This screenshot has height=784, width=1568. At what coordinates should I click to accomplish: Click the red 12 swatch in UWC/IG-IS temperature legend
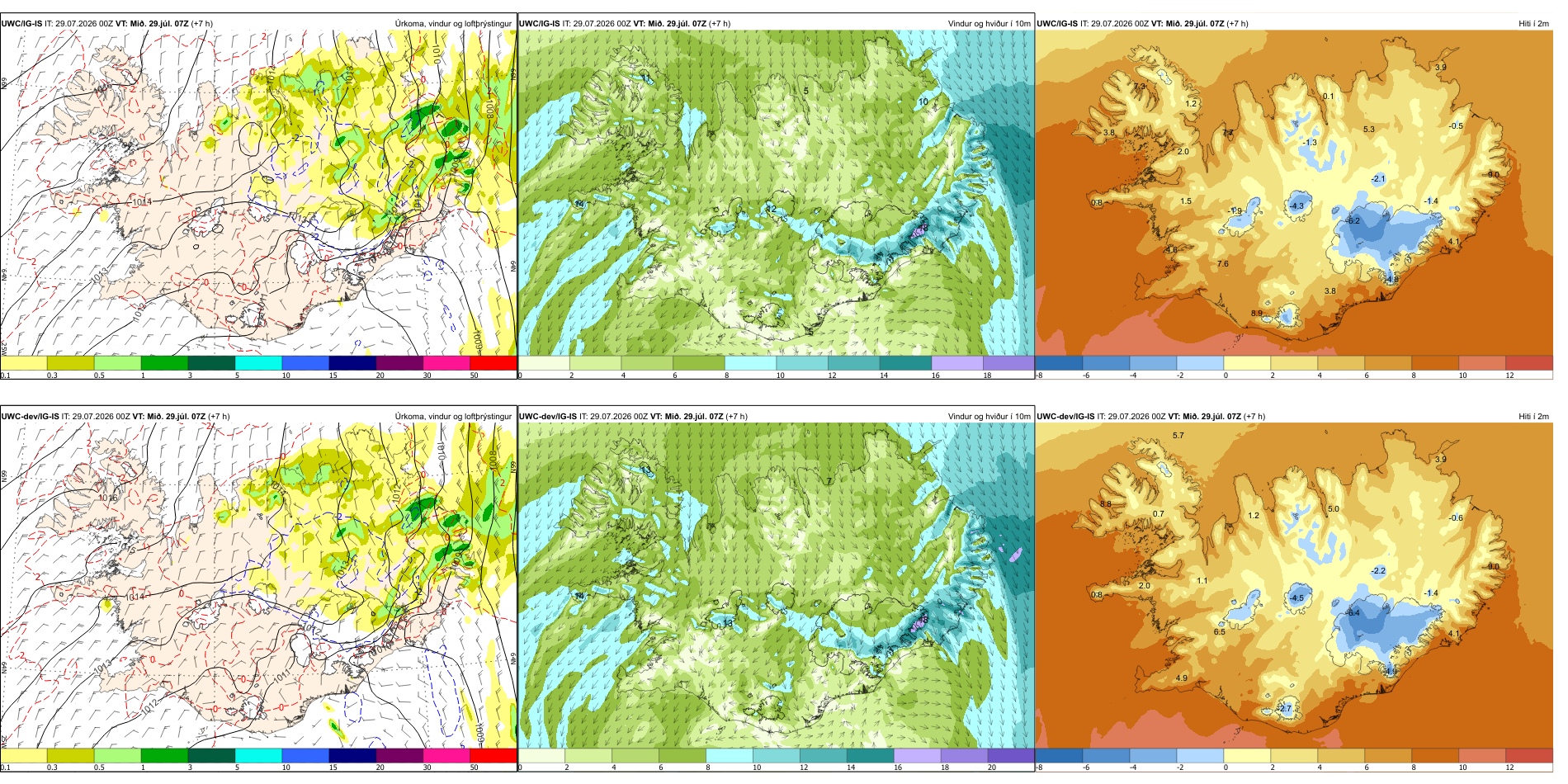[x=1529, y=363]
